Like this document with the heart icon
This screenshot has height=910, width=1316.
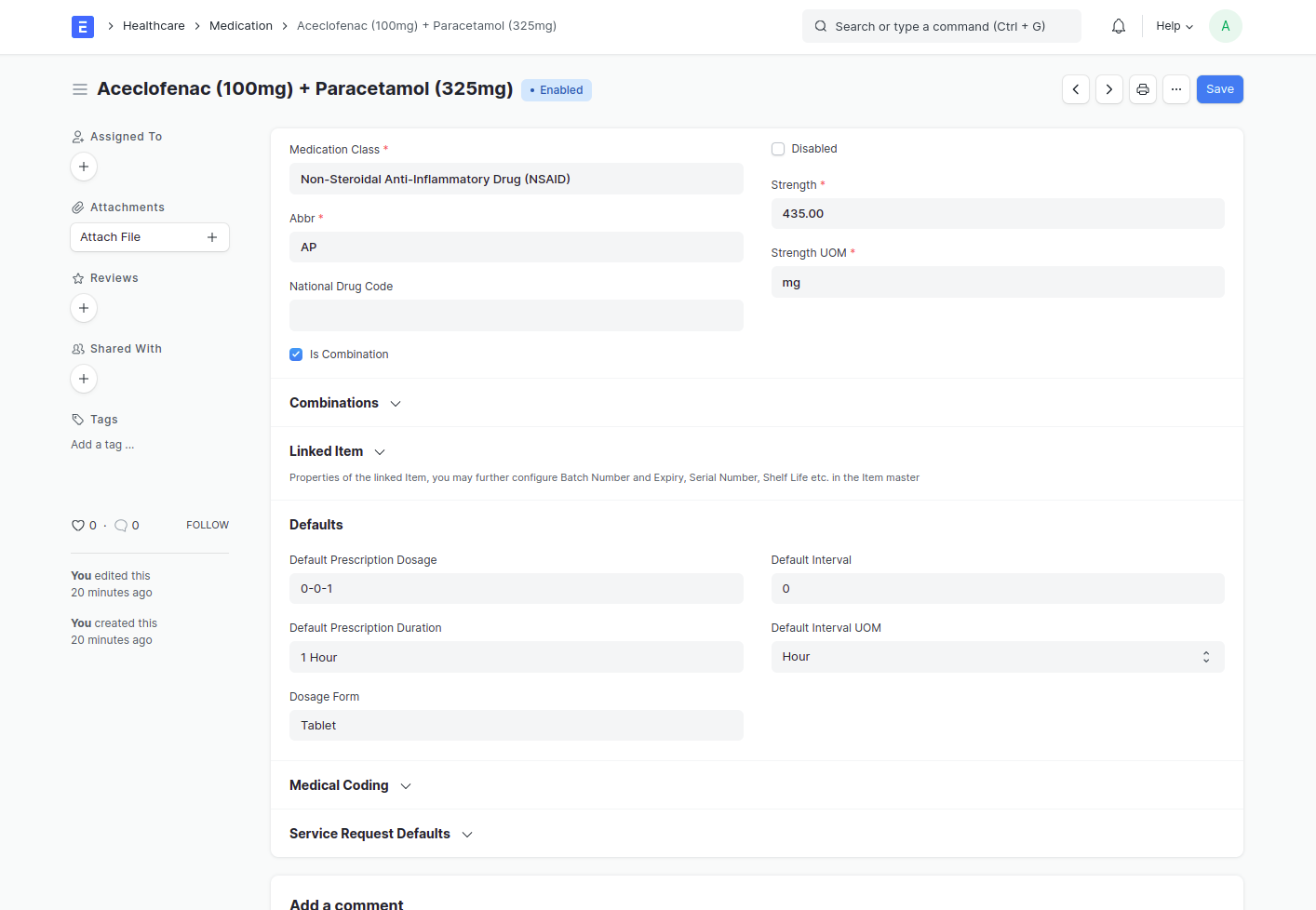point(78,526)
